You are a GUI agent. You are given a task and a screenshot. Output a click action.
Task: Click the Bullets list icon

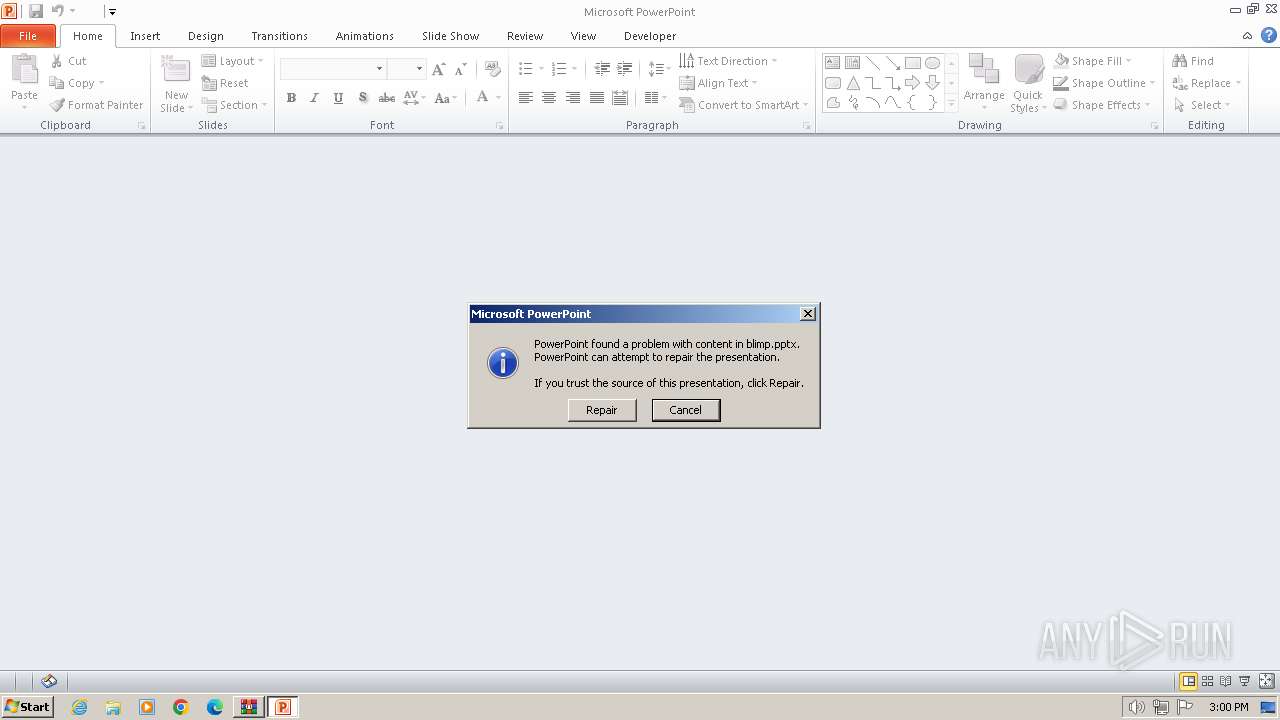(526, 69)
